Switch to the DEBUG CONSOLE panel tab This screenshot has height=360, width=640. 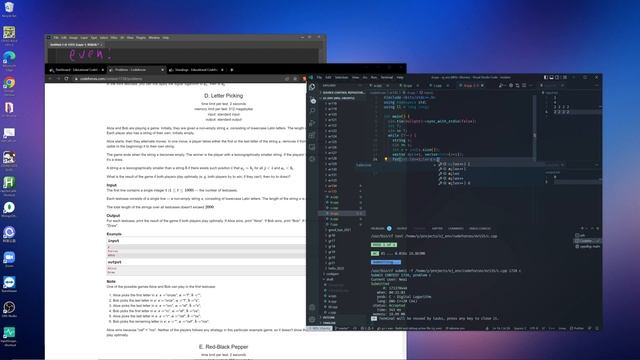480,229
